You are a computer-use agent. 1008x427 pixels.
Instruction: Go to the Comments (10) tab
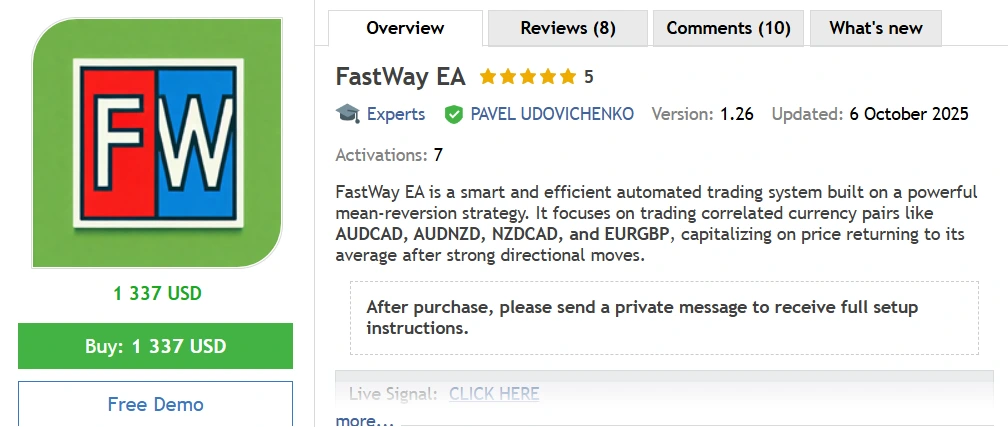click(728, 28)
